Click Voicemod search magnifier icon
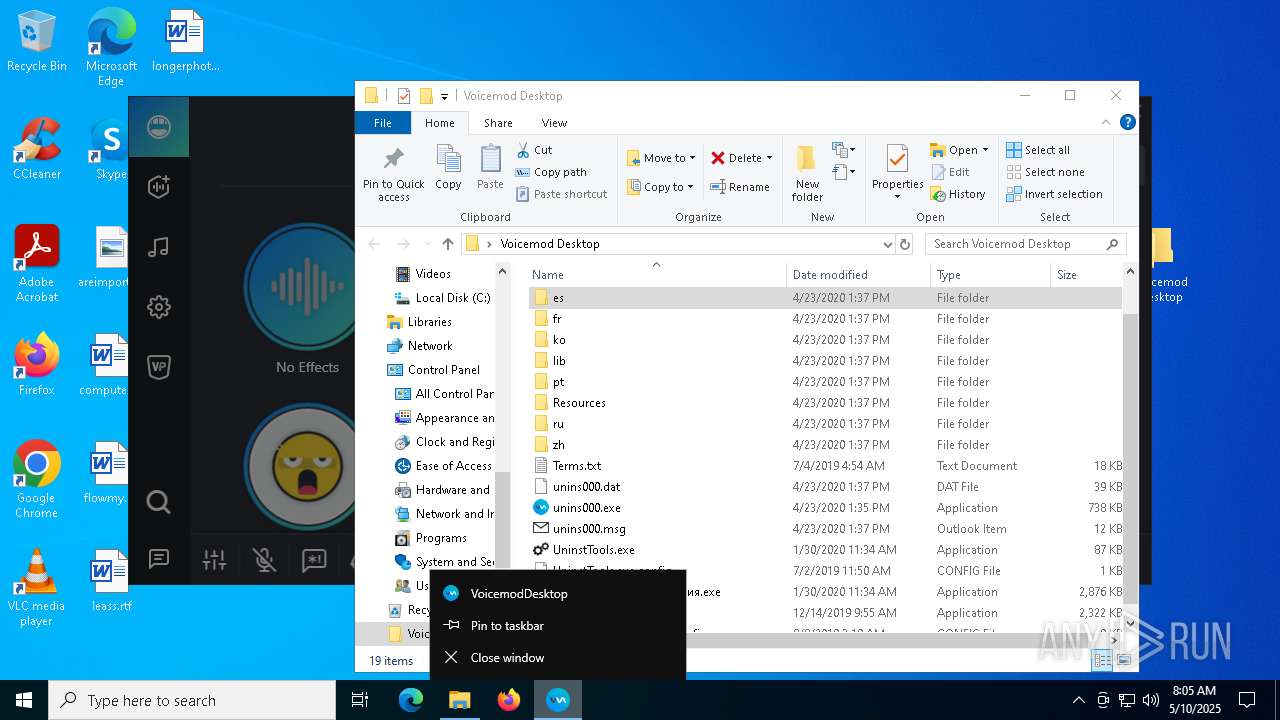The width and height of the screenshot is (1280, 720). 159,501
